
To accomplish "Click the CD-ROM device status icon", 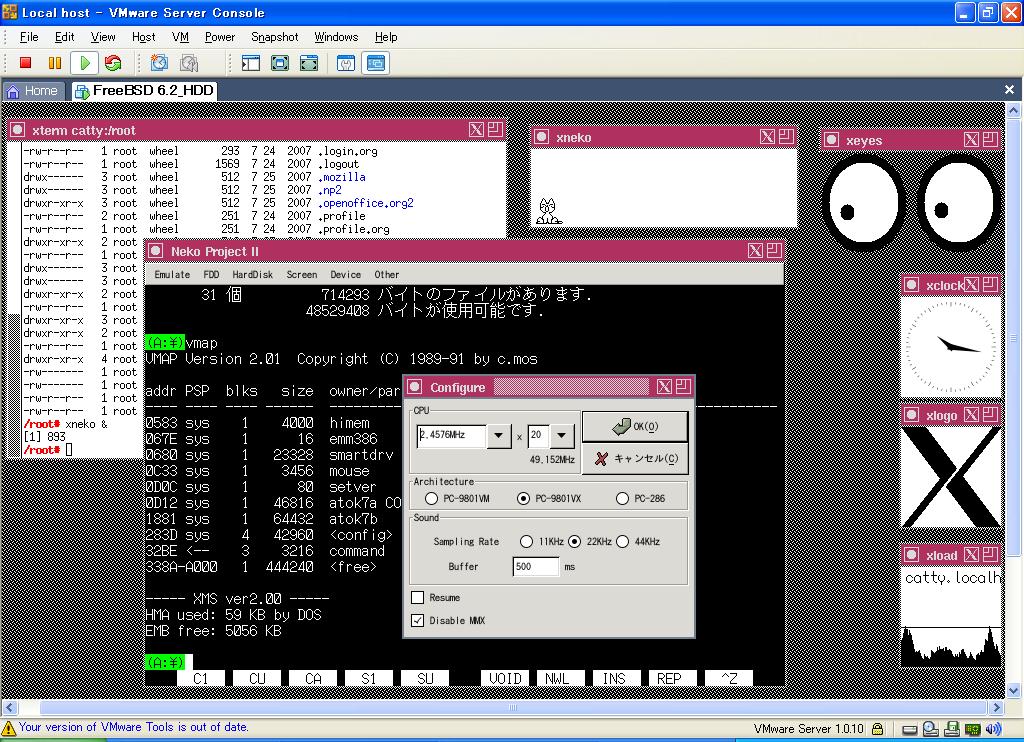I will pyautogui.click(x=931, y=729).
